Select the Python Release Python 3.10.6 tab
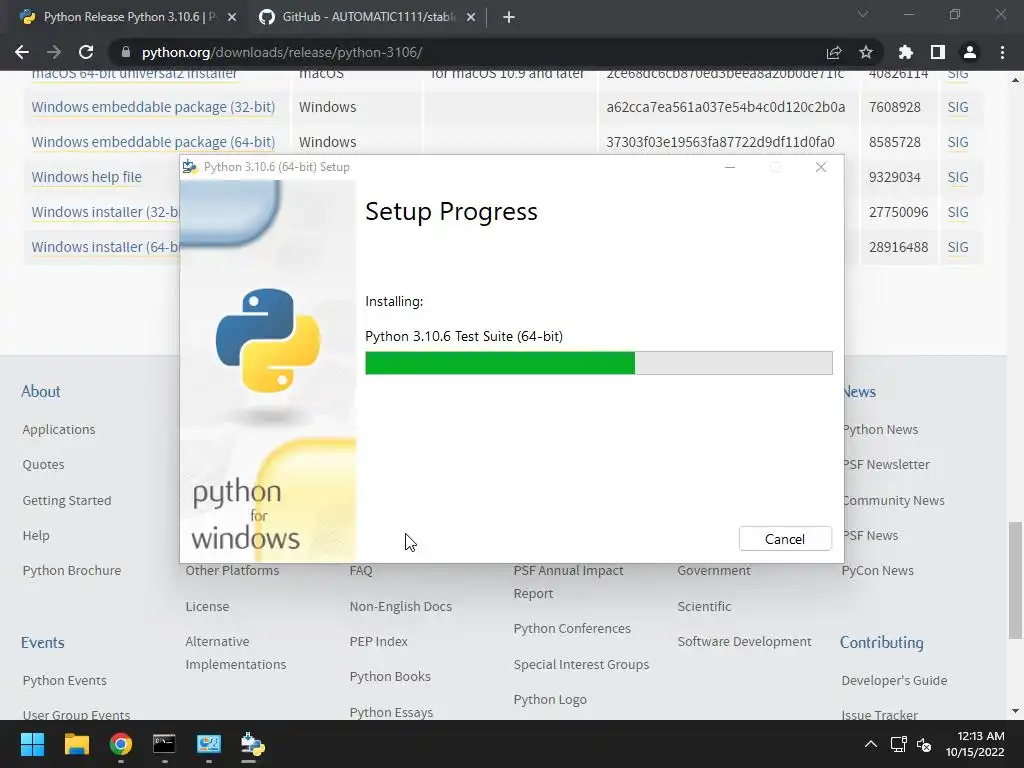This screenshot has width=1024, height=768. [129, 17]
